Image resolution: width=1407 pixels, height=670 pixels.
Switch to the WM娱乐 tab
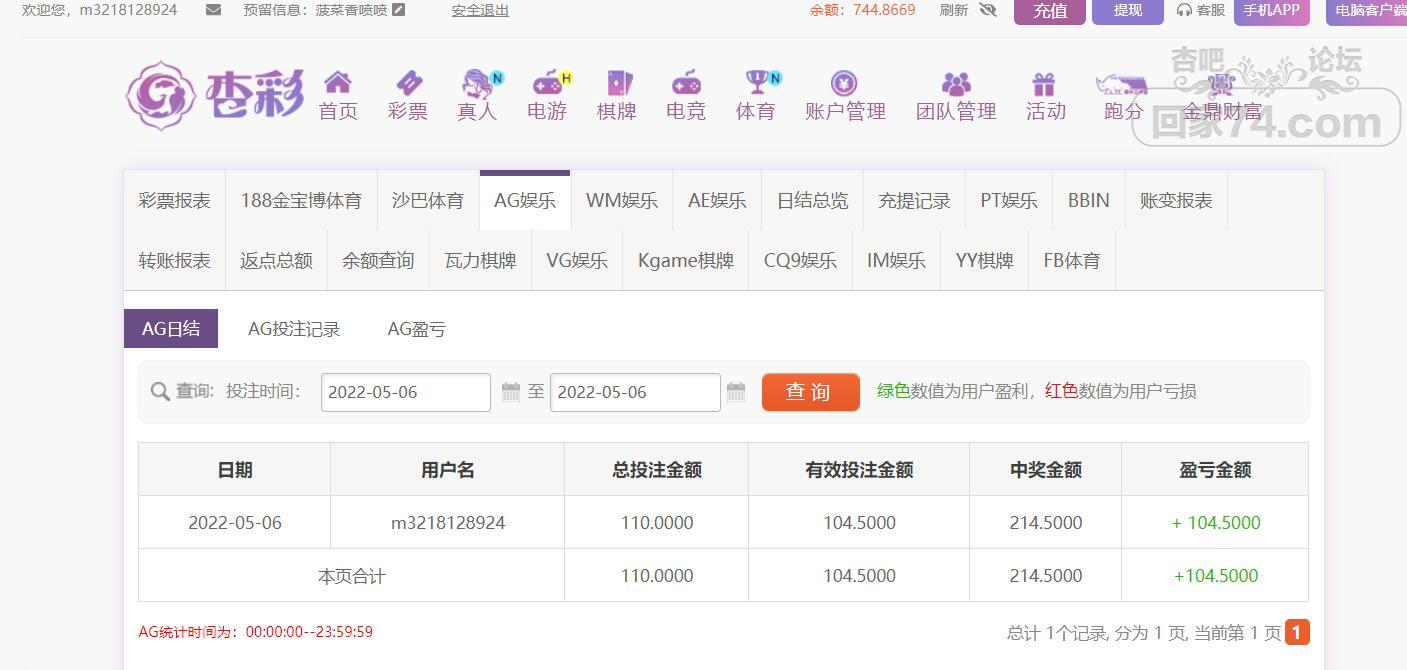[x=622, y=201]
